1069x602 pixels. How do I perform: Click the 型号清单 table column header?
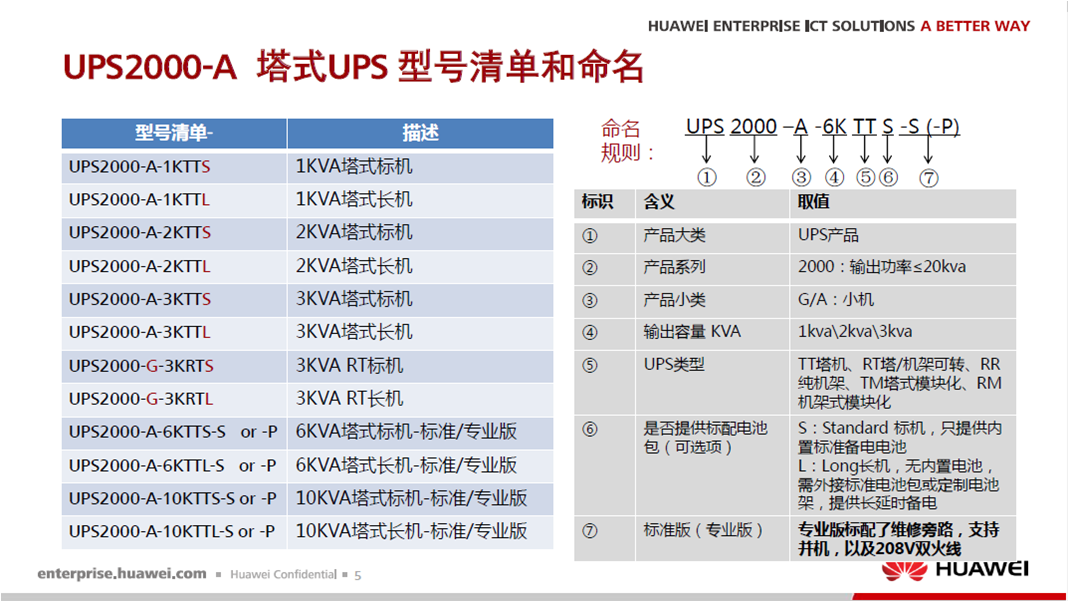[174, 134]
